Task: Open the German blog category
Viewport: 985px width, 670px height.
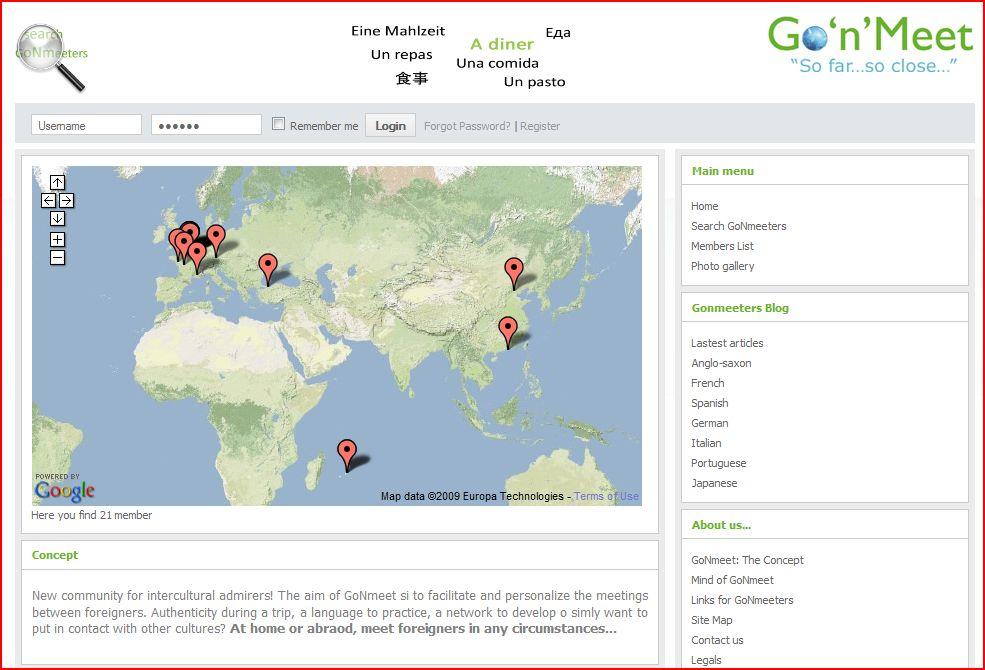Action: click(x=710, y=423)
